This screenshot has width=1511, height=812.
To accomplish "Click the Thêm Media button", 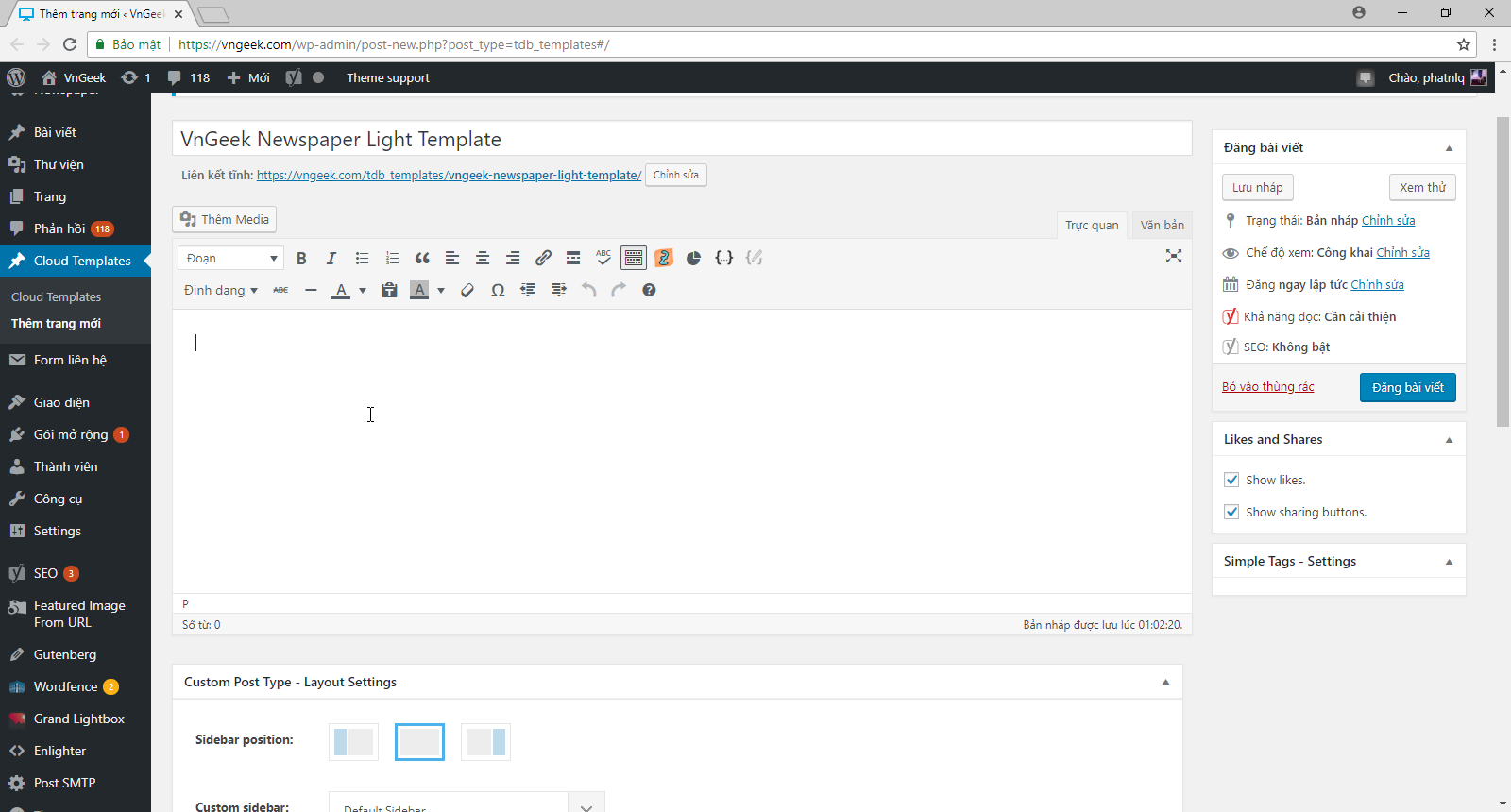I will coord(225,219).
